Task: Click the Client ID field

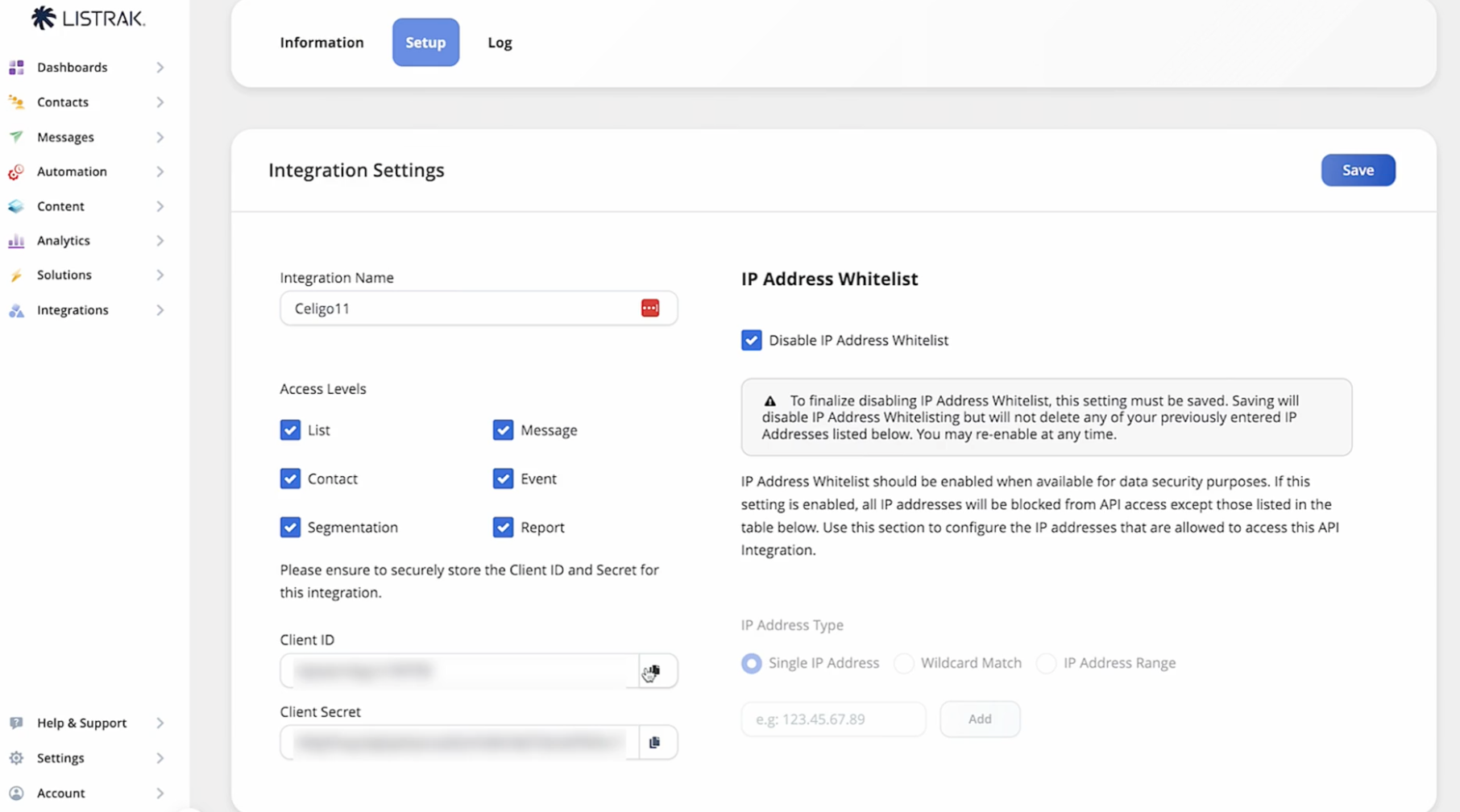Action: click(459, 671)
